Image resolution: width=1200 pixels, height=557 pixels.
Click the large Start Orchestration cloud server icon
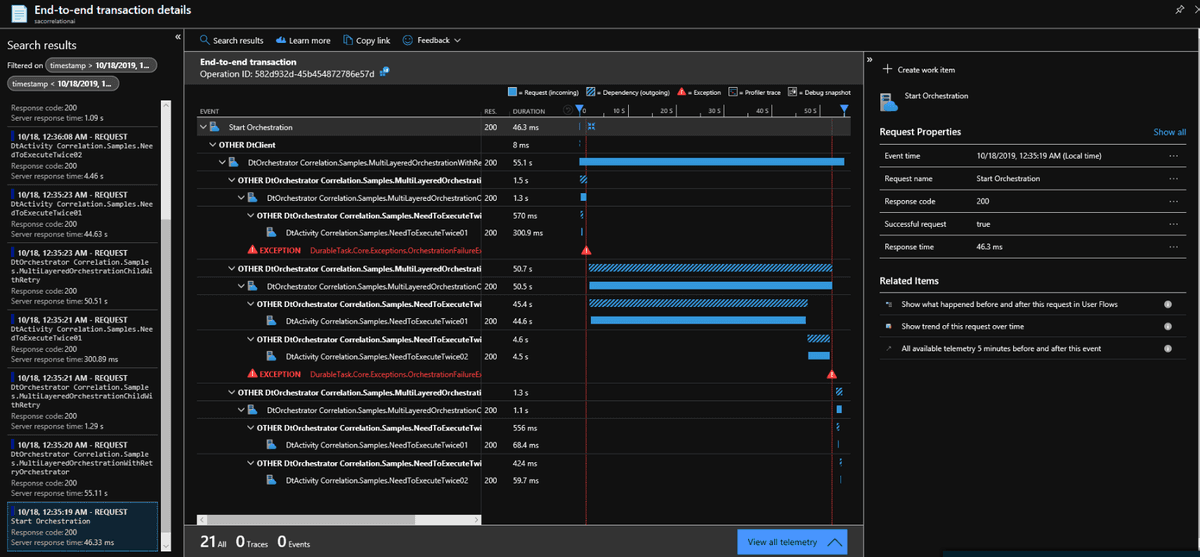888,101
